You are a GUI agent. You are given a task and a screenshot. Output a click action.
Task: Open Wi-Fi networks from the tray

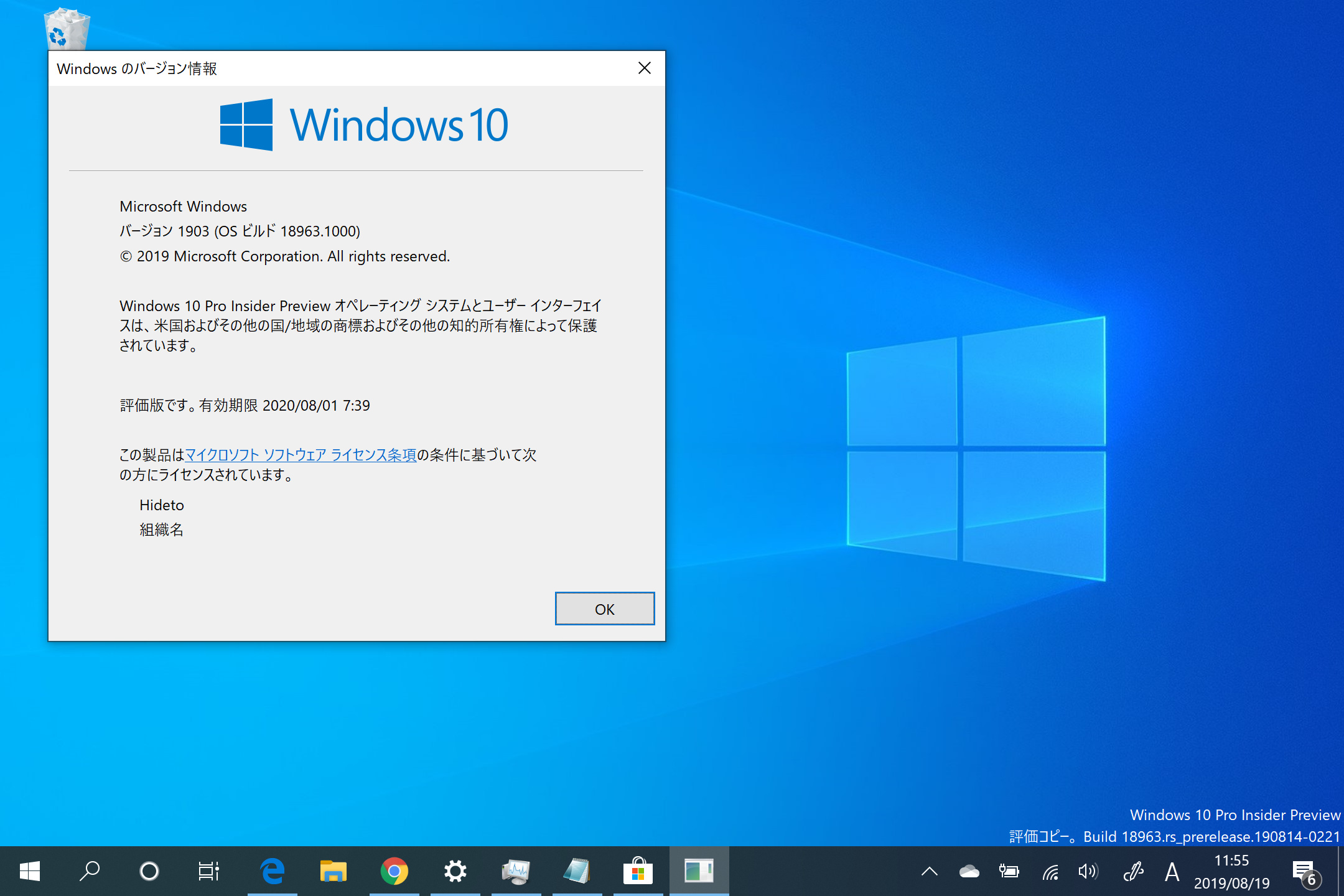pyautogui.click(x=1051, y=871)
